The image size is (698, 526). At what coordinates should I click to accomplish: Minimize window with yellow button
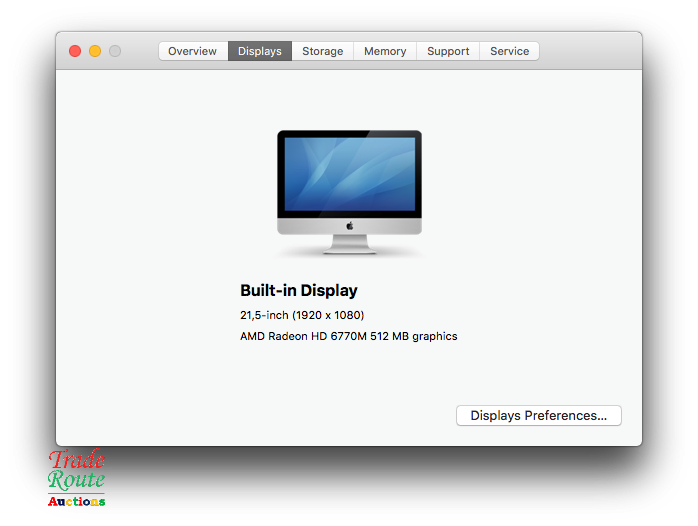(x=95, y=51)
